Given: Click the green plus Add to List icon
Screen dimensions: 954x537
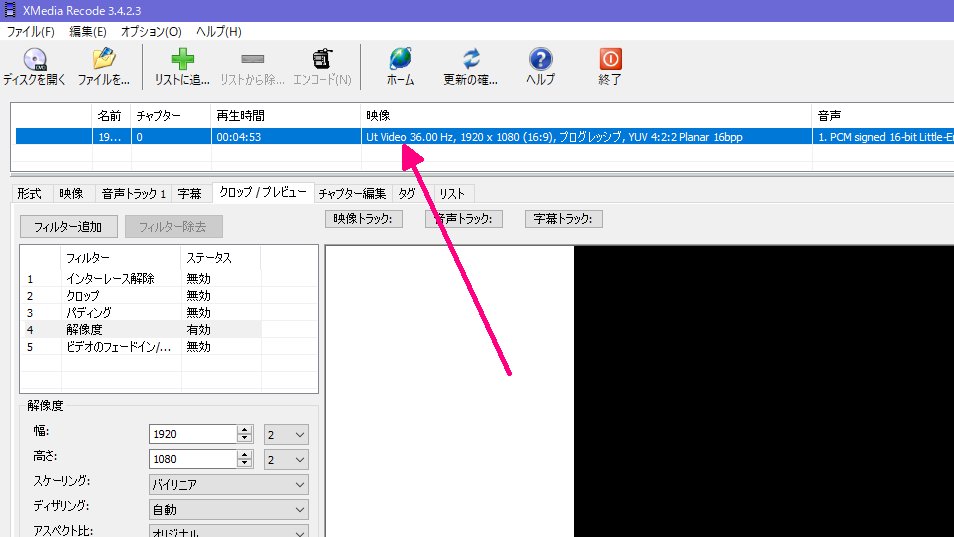Looking at the screenshot, I should coord(182,59).
